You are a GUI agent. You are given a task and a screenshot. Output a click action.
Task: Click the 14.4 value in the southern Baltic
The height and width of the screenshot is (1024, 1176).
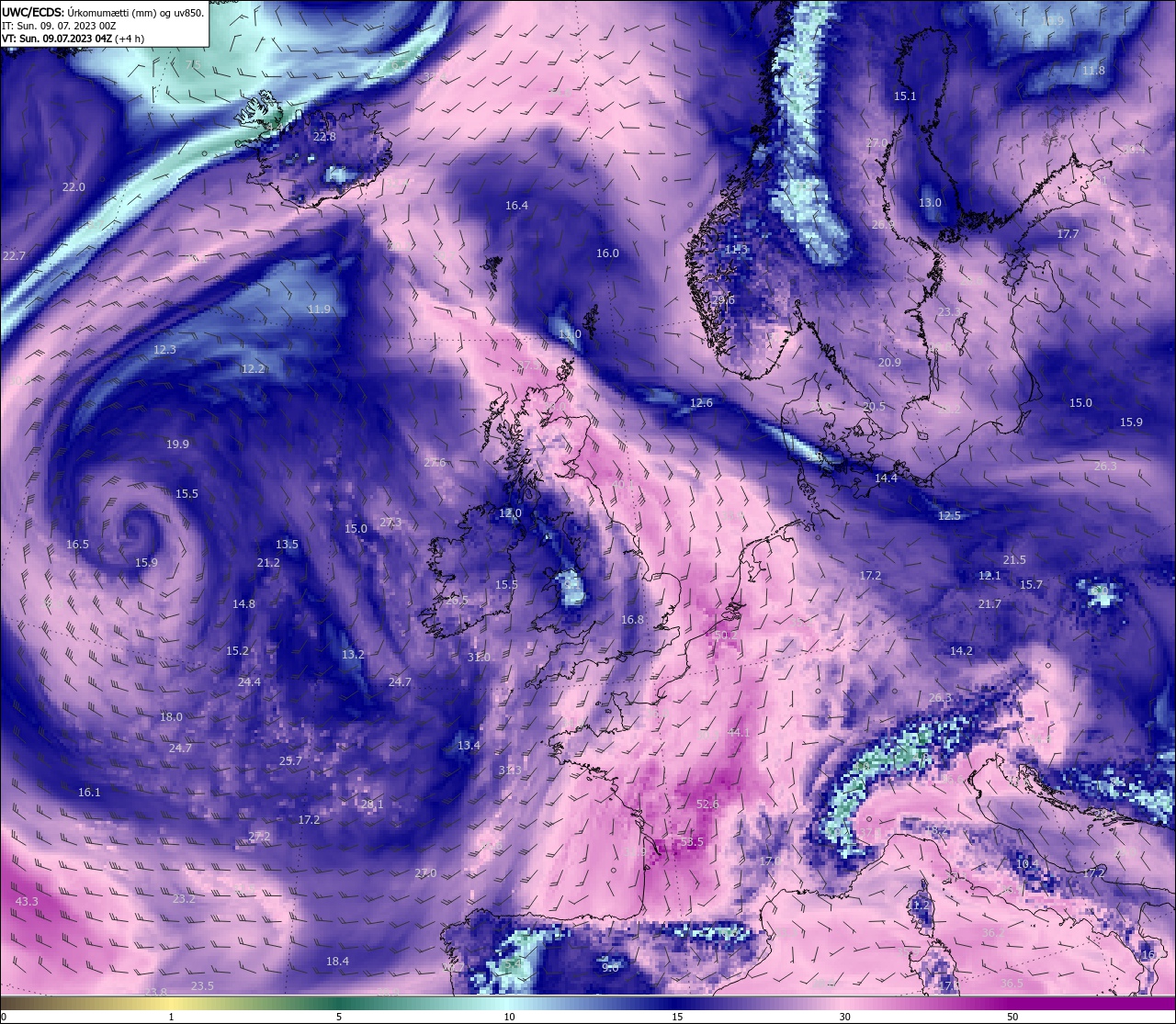click(886, 478)
